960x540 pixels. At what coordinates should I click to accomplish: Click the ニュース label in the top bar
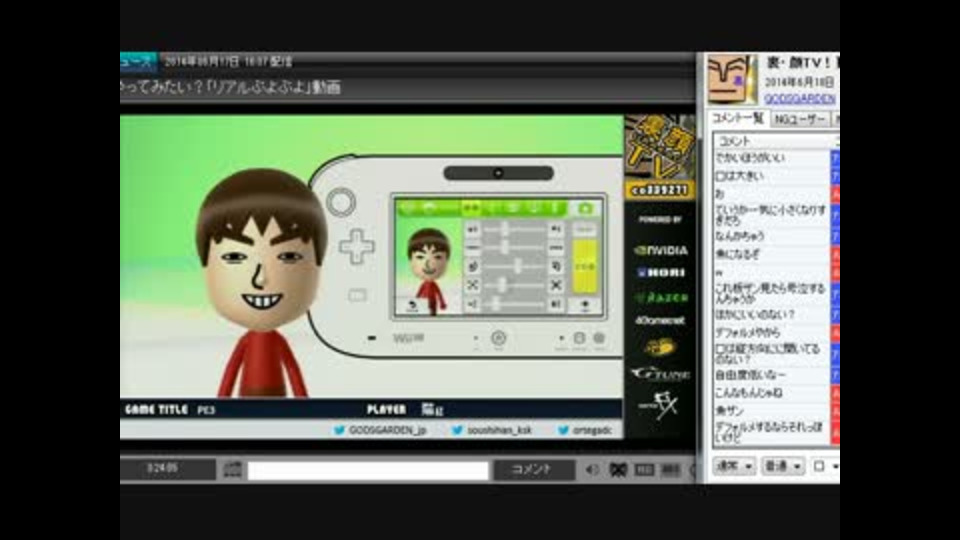tap(138, 62)
